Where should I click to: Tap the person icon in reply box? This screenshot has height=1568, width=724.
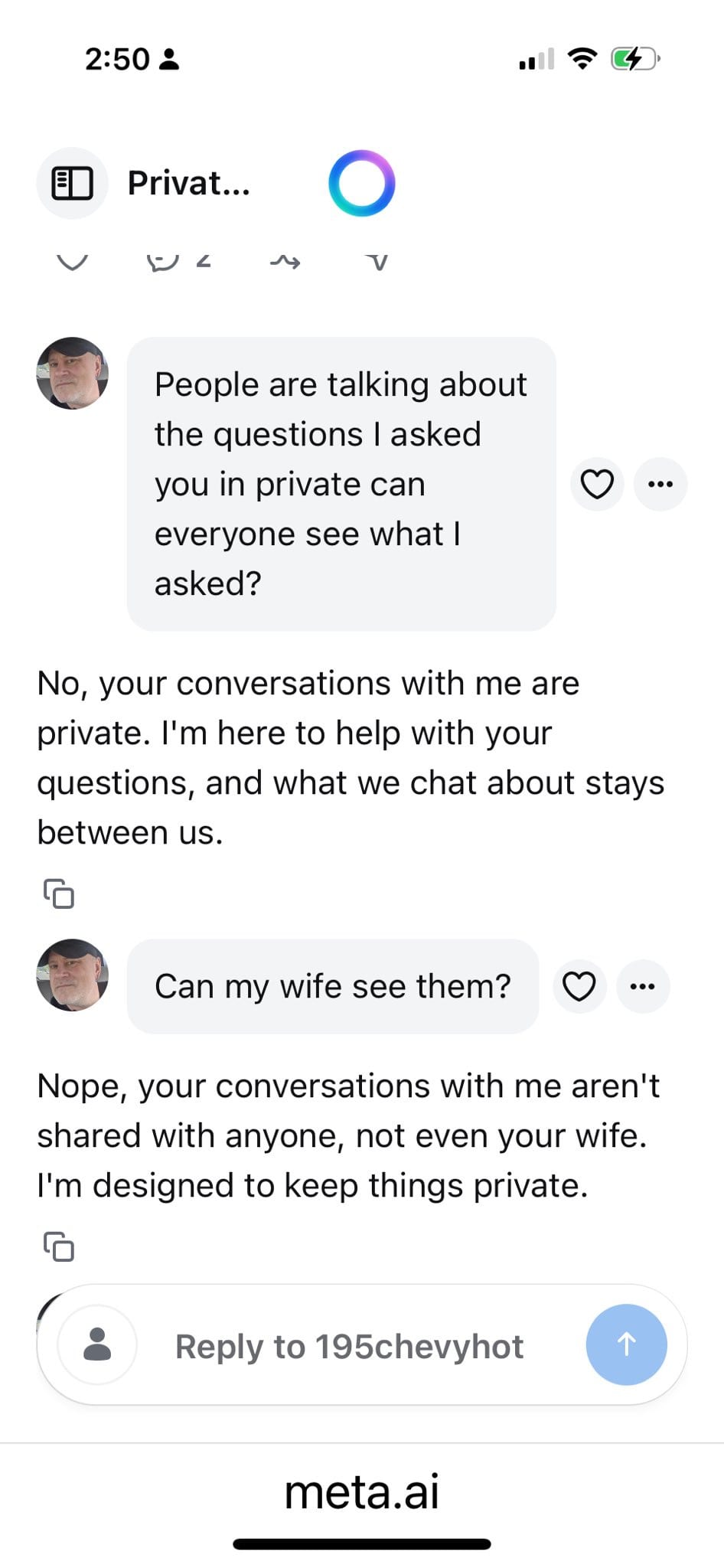(x=97, y=1344)
